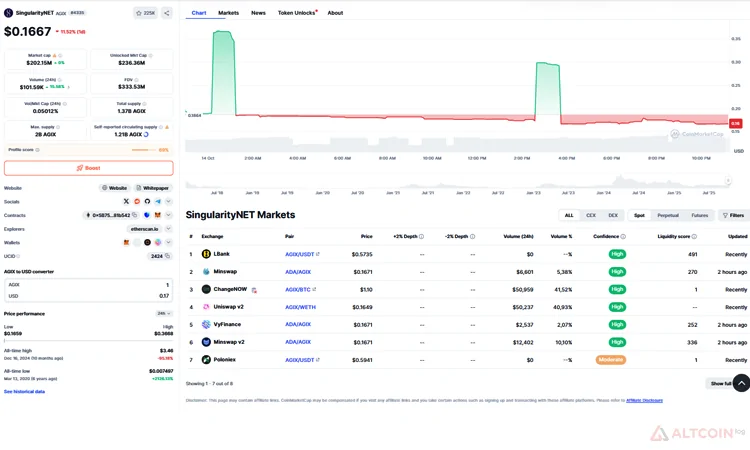Screen dimensions: 750x450
Task: Expand the Volume (24h) detail arrow
Action: pyautogui.click(x=69, y=87)
